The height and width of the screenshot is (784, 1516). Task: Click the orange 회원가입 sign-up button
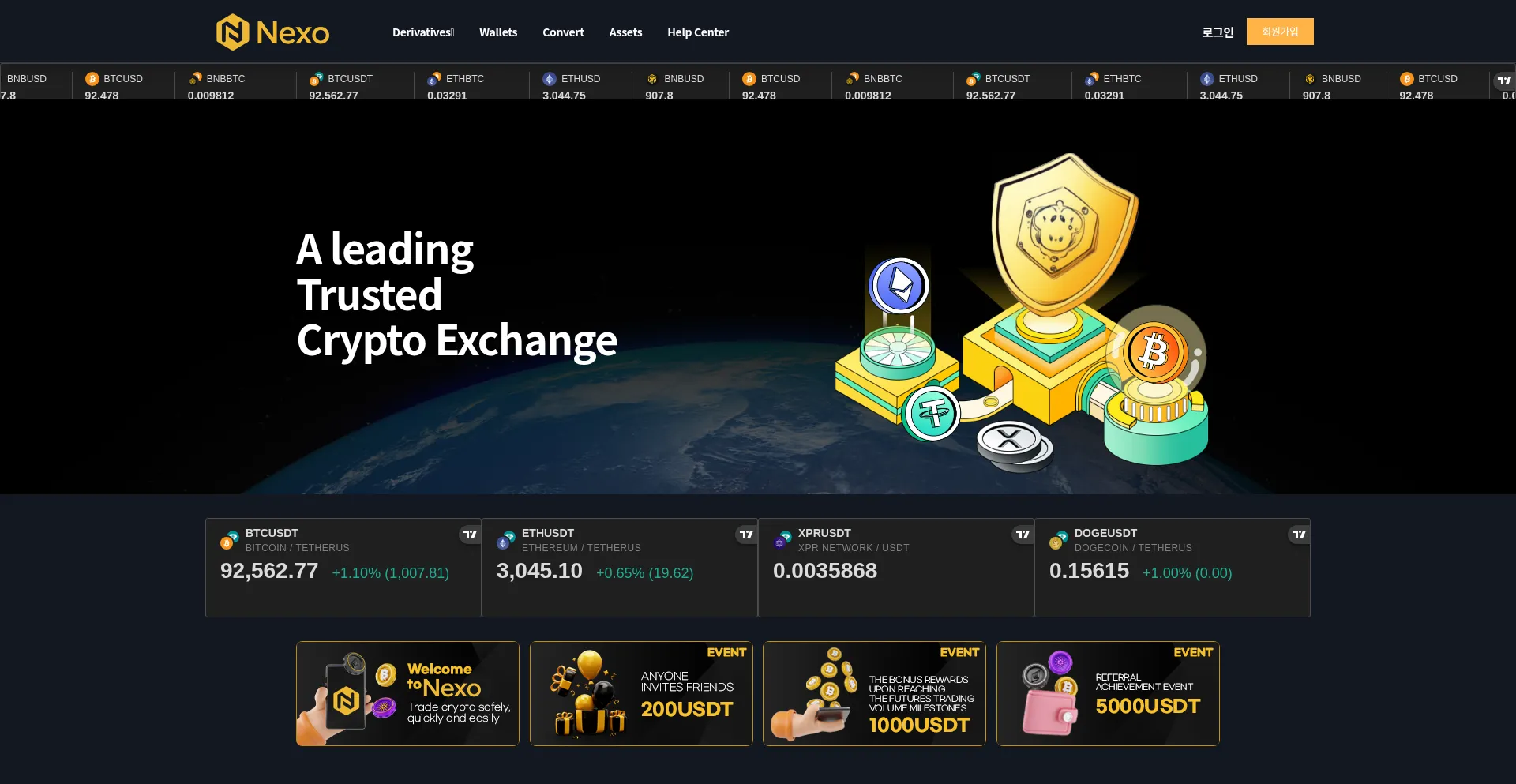coord(1280,32)
